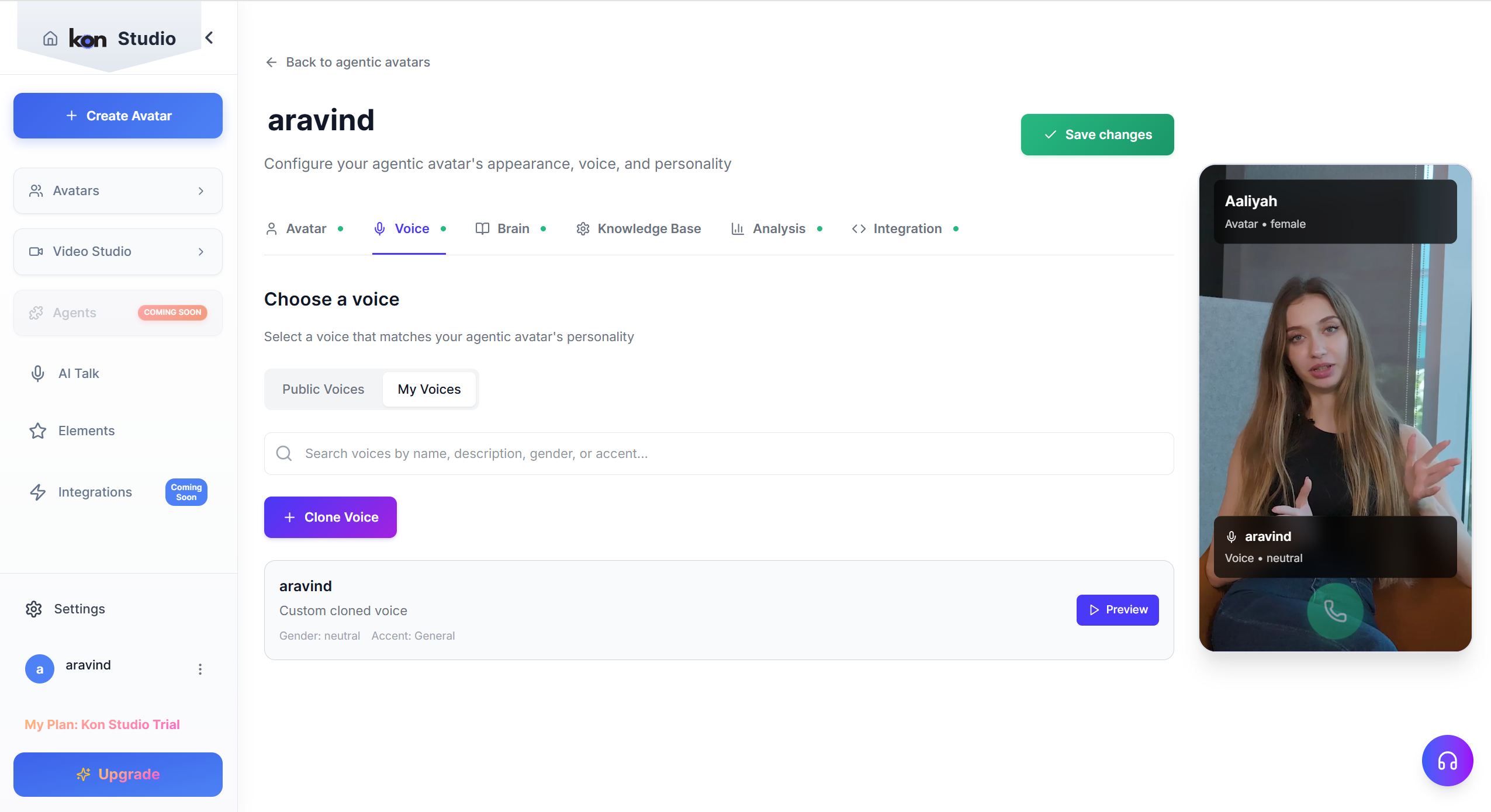The height and width of the screenshot is (812, 1491).
Task: Select the My Voices option
Action: [429, 388]
